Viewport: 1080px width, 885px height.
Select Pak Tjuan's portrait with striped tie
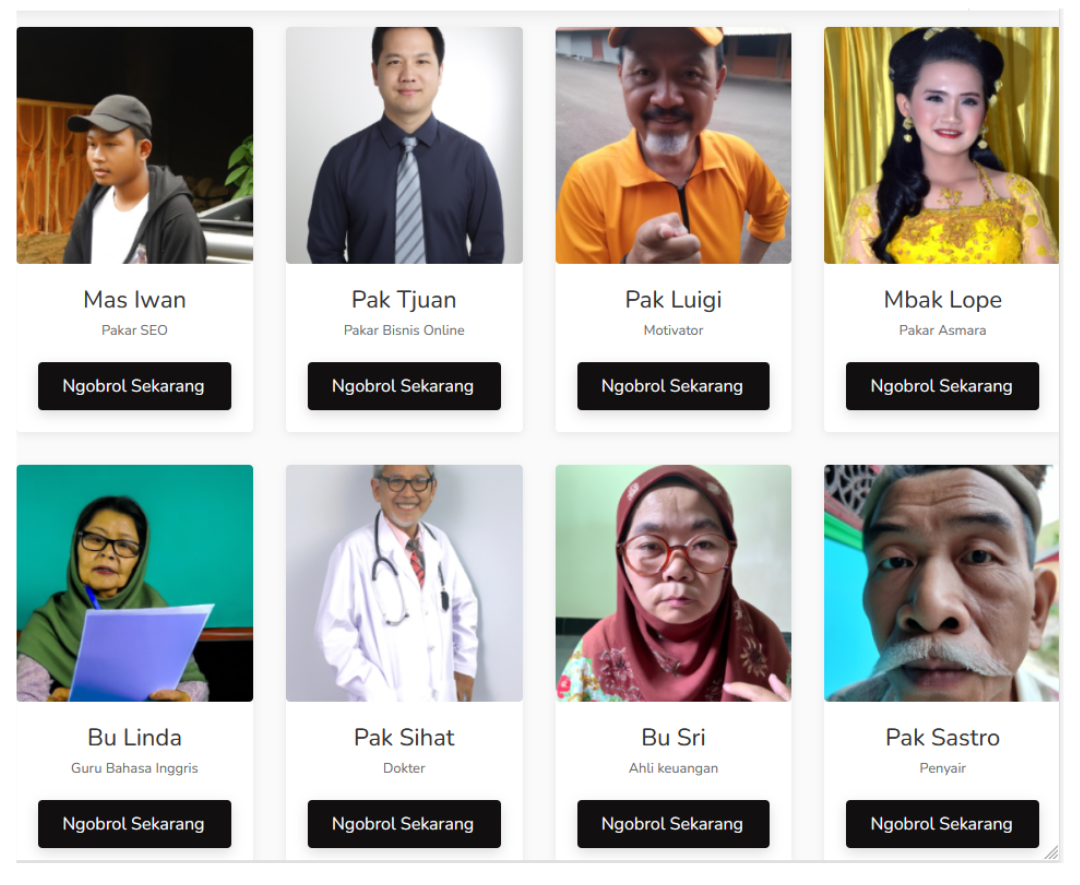[404, 145]
